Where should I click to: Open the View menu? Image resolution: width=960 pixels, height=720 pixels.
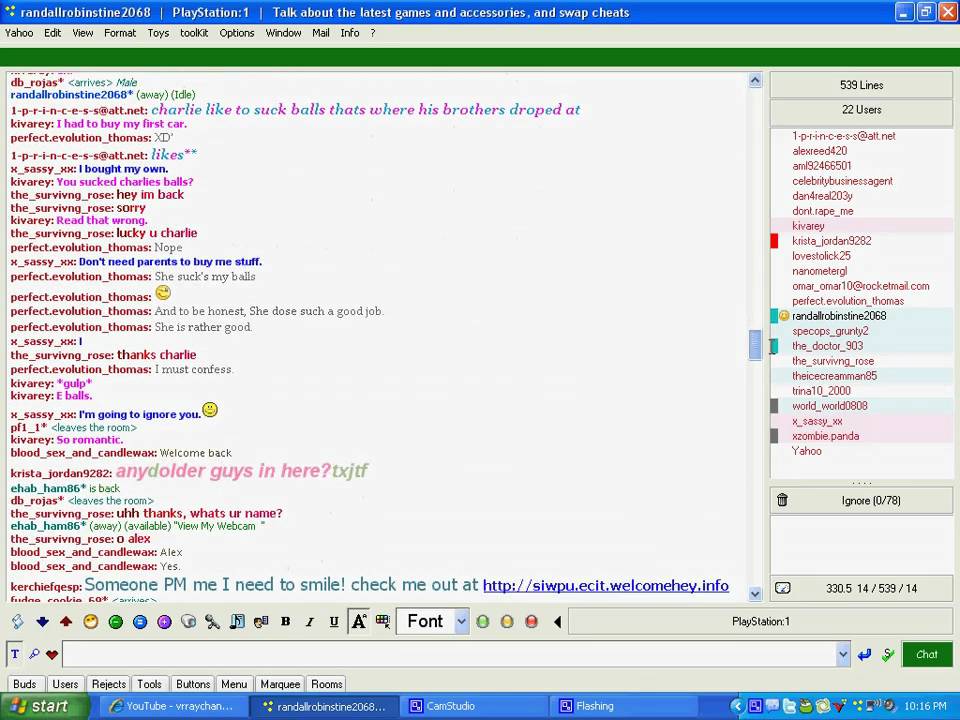coord(83,33)
